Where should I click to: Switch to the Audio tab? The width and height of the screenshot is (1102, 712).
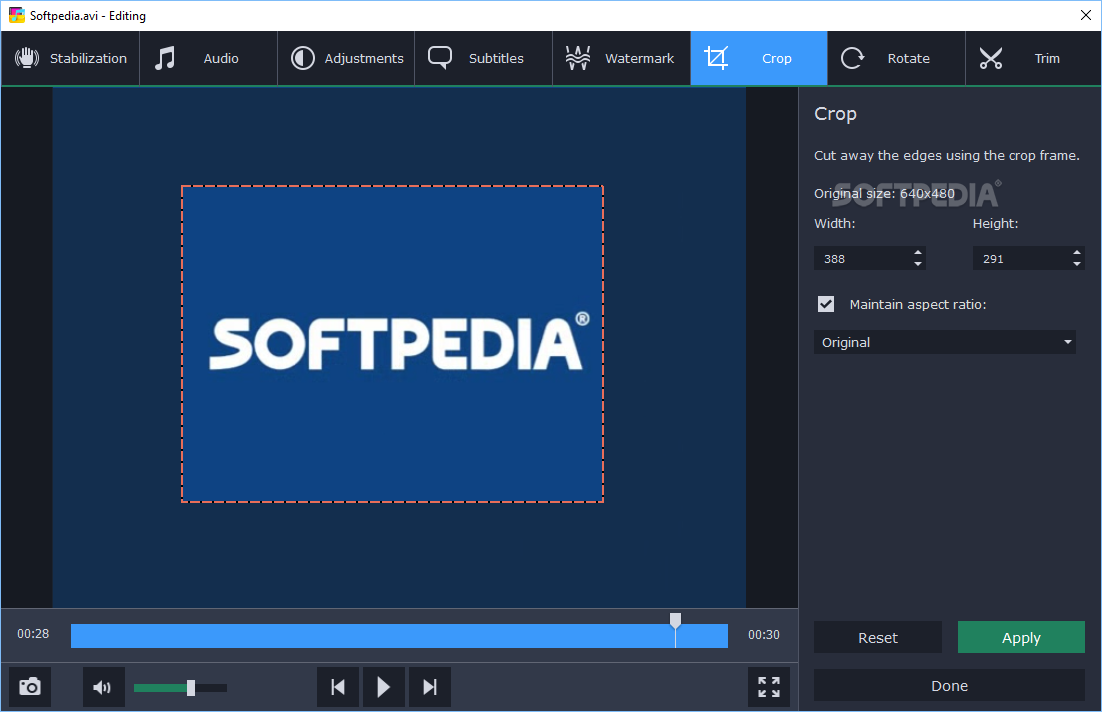[x=208, y=58]
